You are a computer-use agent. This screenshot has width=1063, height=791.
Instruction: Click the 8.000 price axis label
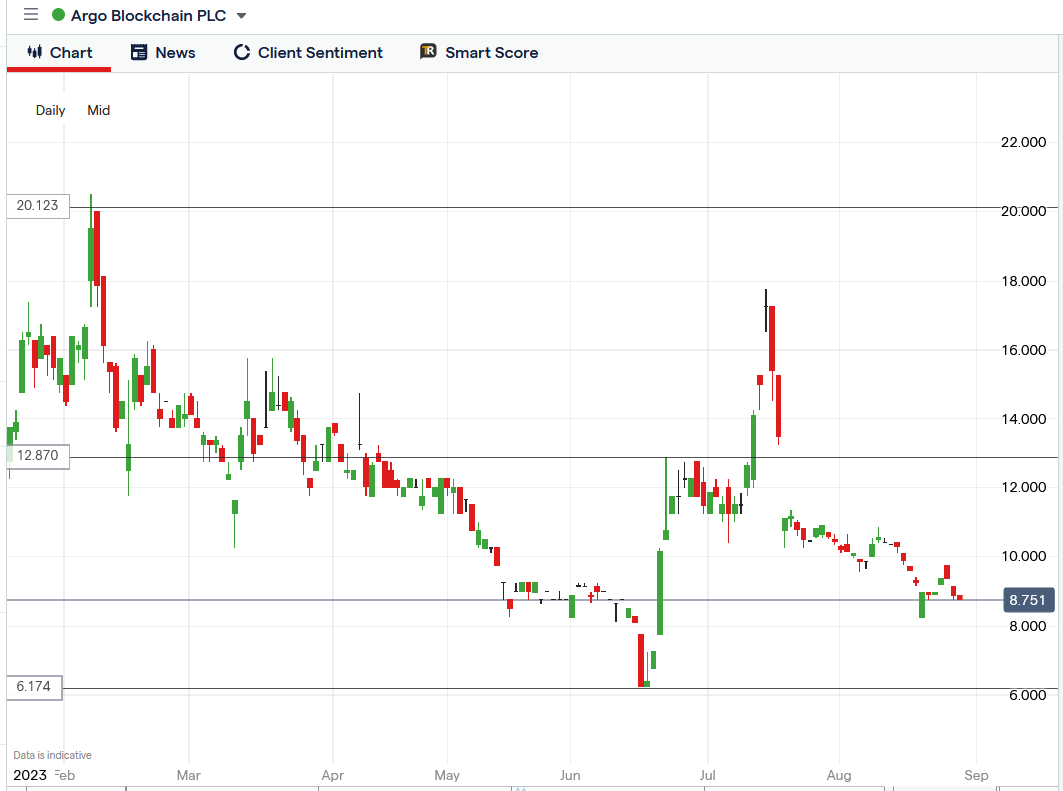click(x=1028, y=626)
